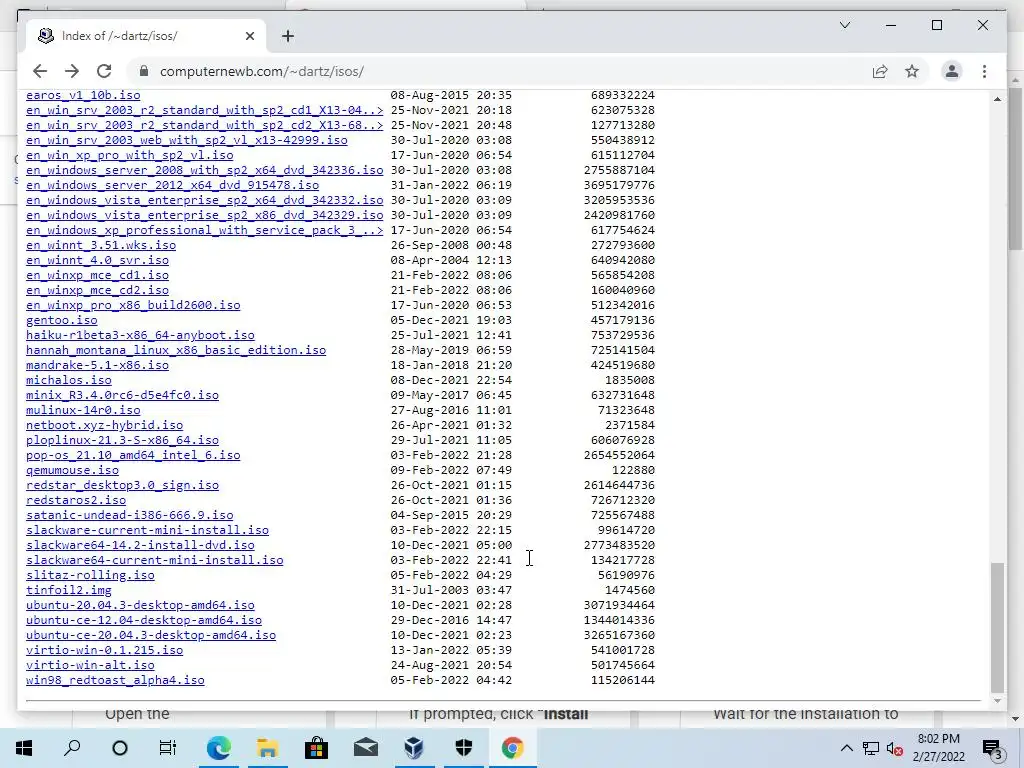
Task: Download redstar_desktop3.0_sign.iso
Action: [122, 485]
